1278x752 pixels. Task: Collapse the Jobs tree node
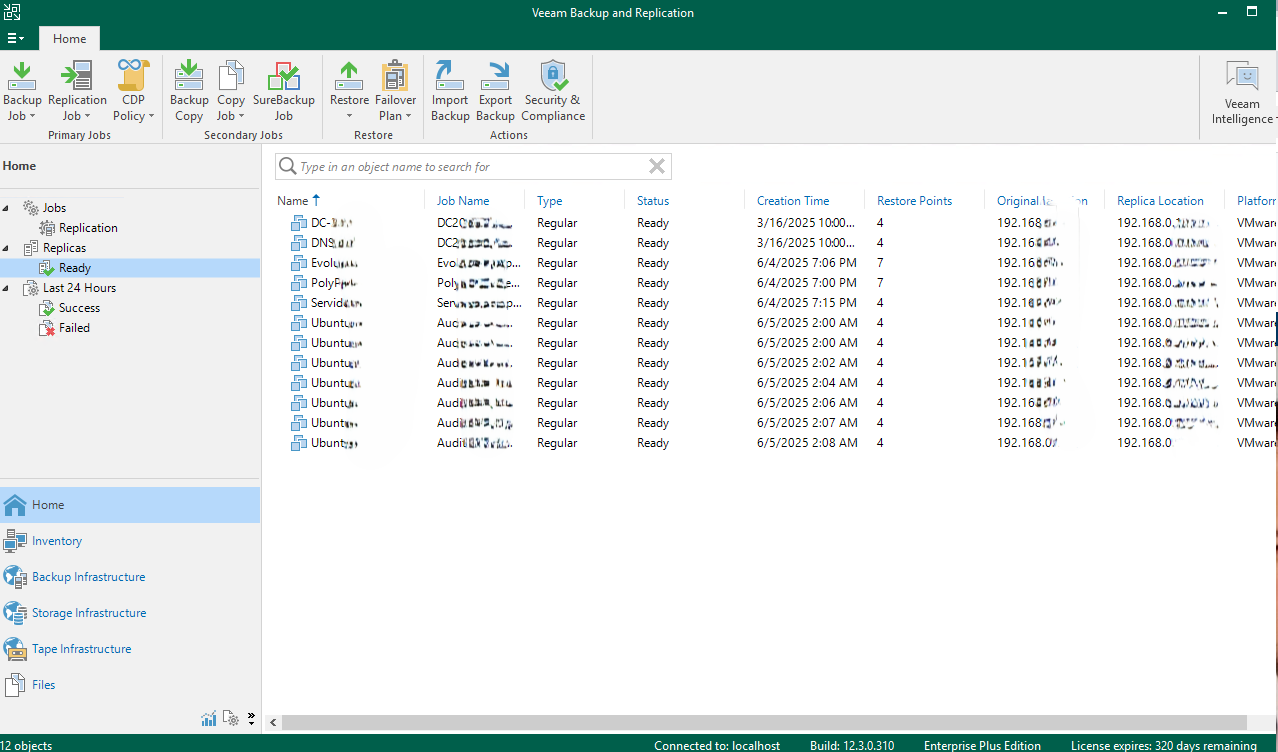(x=8, y=208)
